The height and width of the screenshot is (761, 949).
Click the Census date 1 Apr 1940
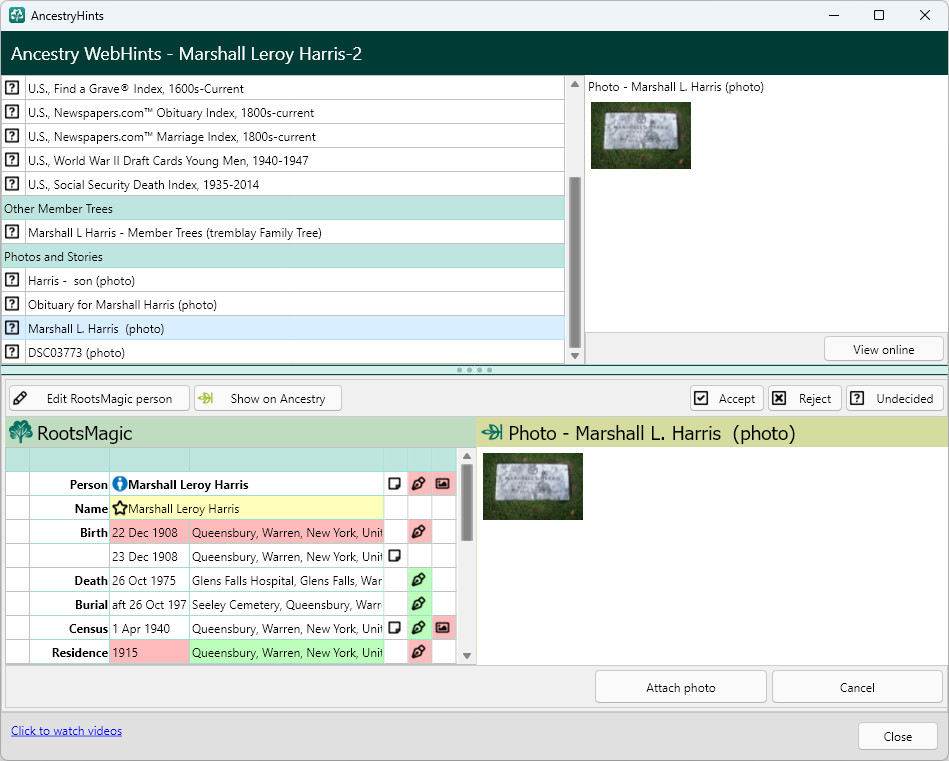click(x=149, y=628)
